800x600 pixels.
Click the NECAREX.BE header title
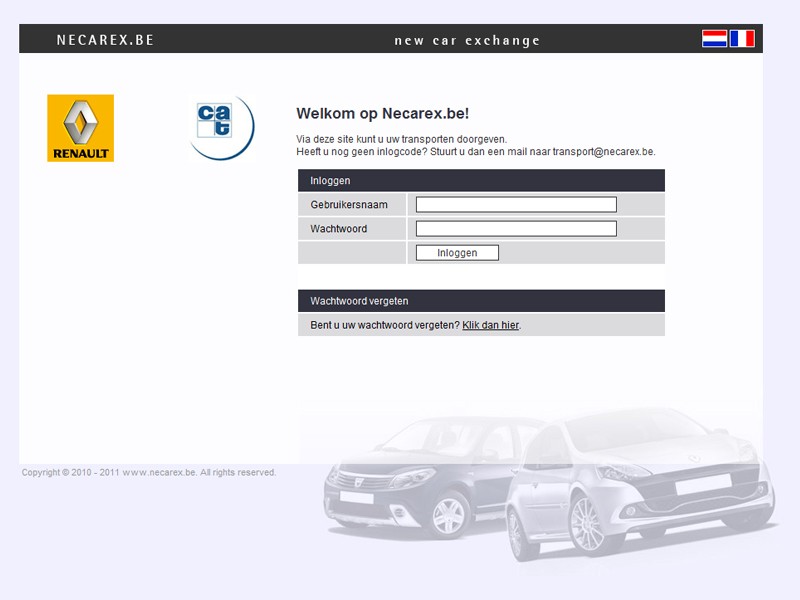coord(105,40)
